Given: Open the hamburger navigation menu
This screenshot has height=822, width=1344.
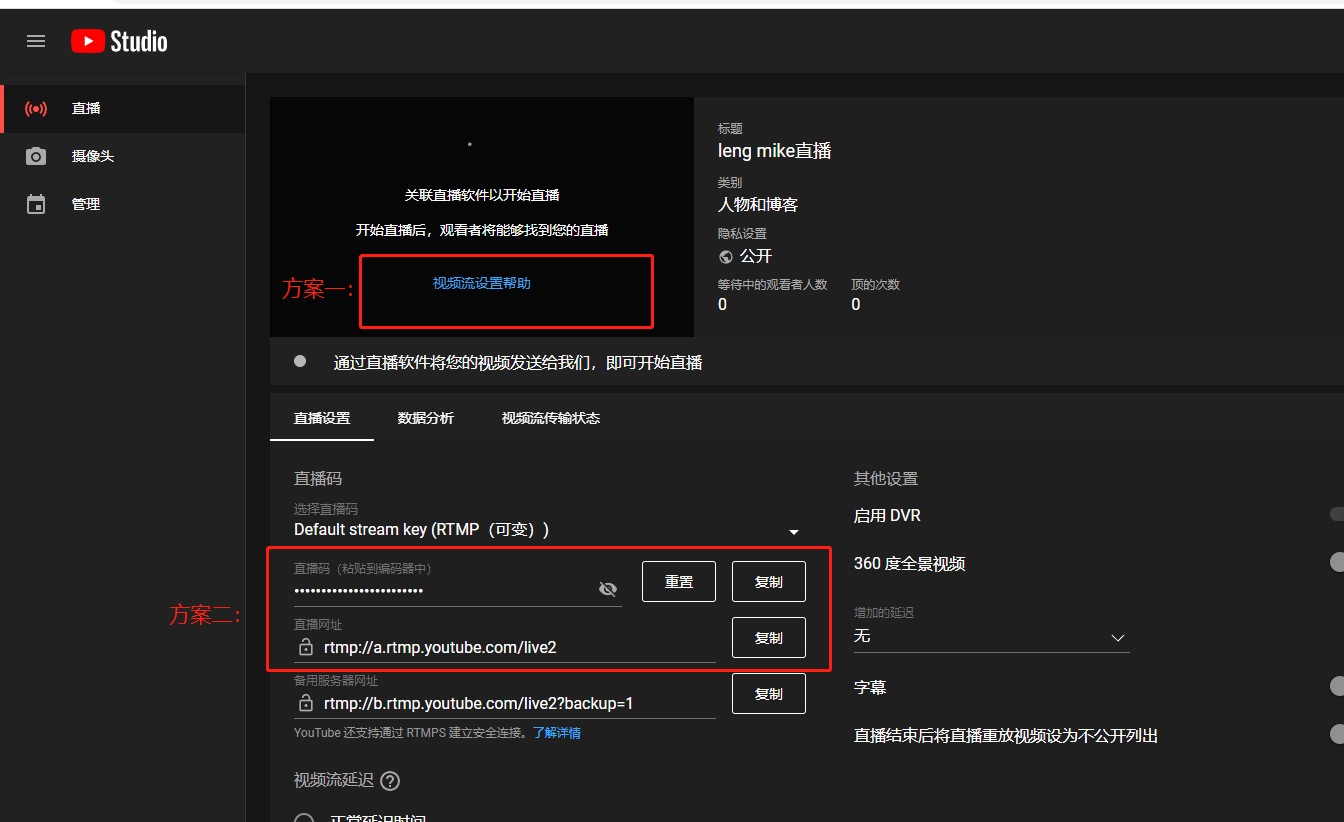Looking at the screenshot, I should tap(36, 41).
